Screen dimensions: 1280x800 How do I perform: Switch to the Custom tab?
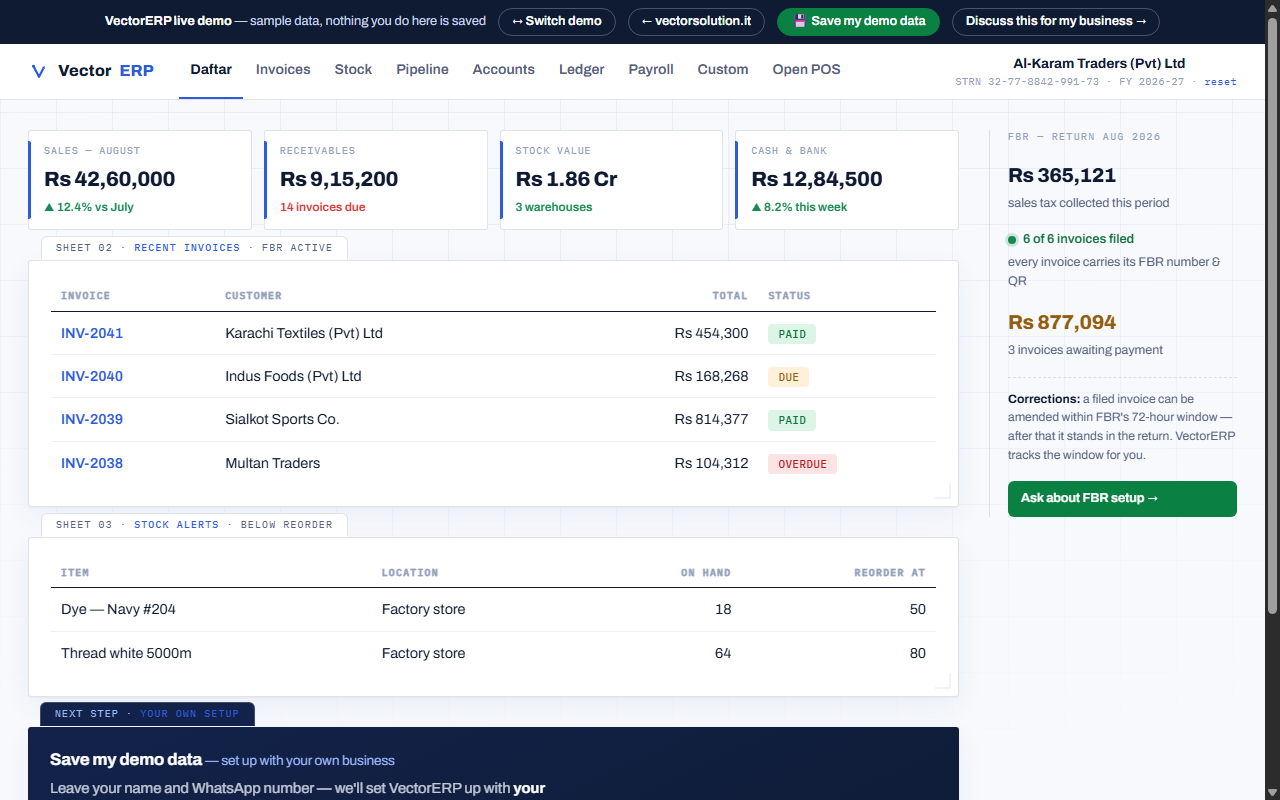coord(723,70)
